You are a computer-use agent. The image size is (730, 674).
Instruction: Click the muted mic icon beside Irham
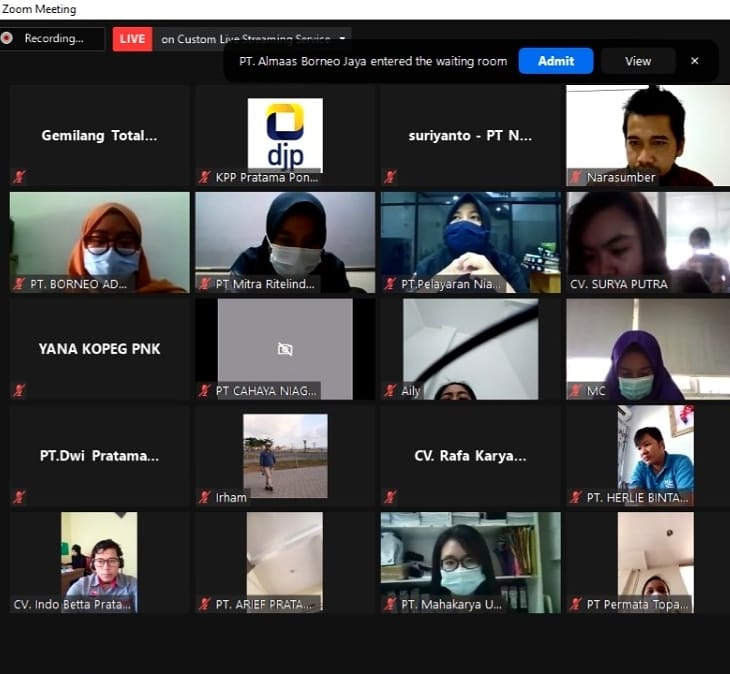pyautogui.click(x=205, y=497)
